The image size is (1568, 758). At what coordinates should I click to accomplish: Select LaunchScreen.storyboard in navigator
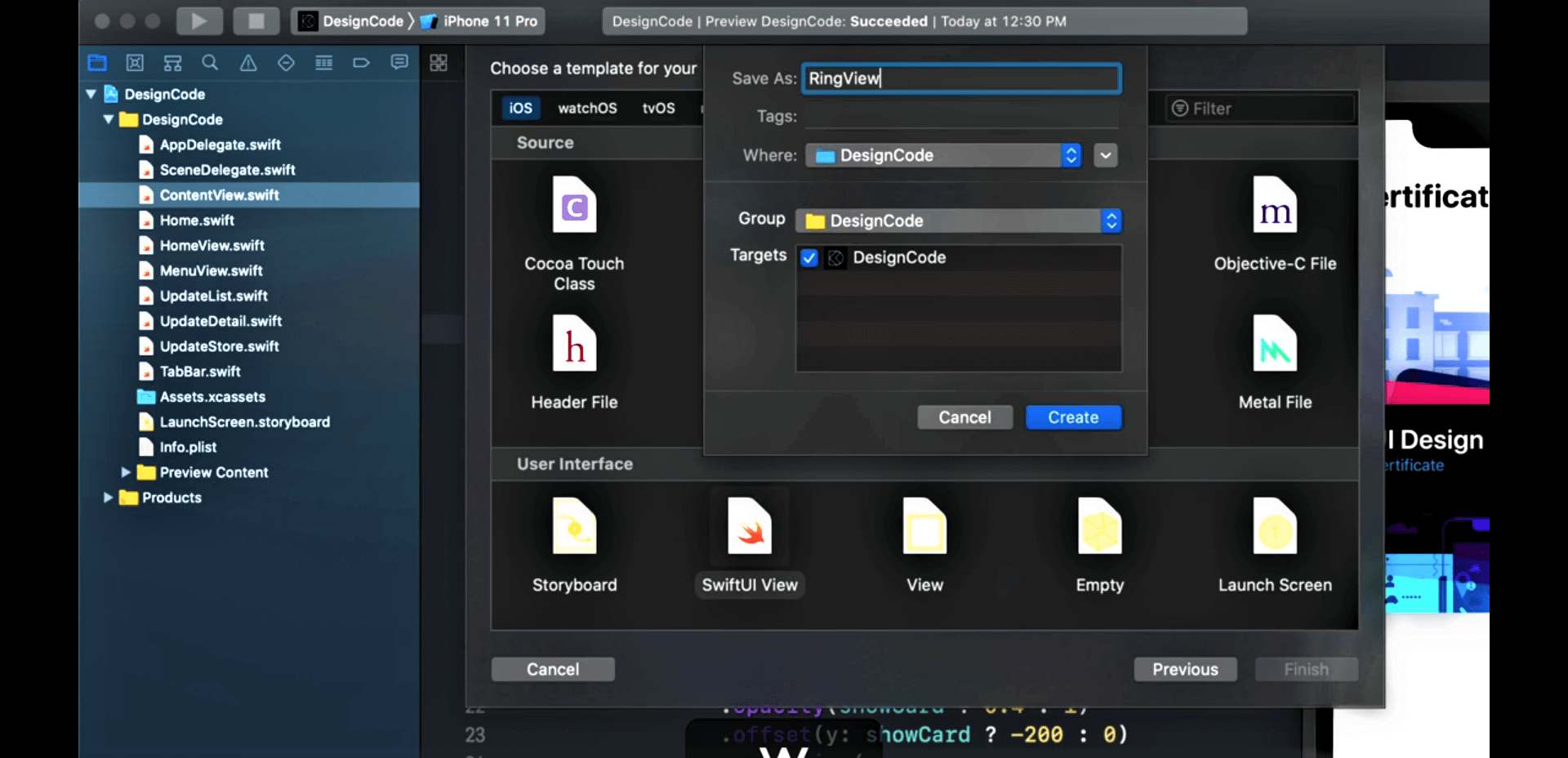pyautogui.click(x=248, y=422)
